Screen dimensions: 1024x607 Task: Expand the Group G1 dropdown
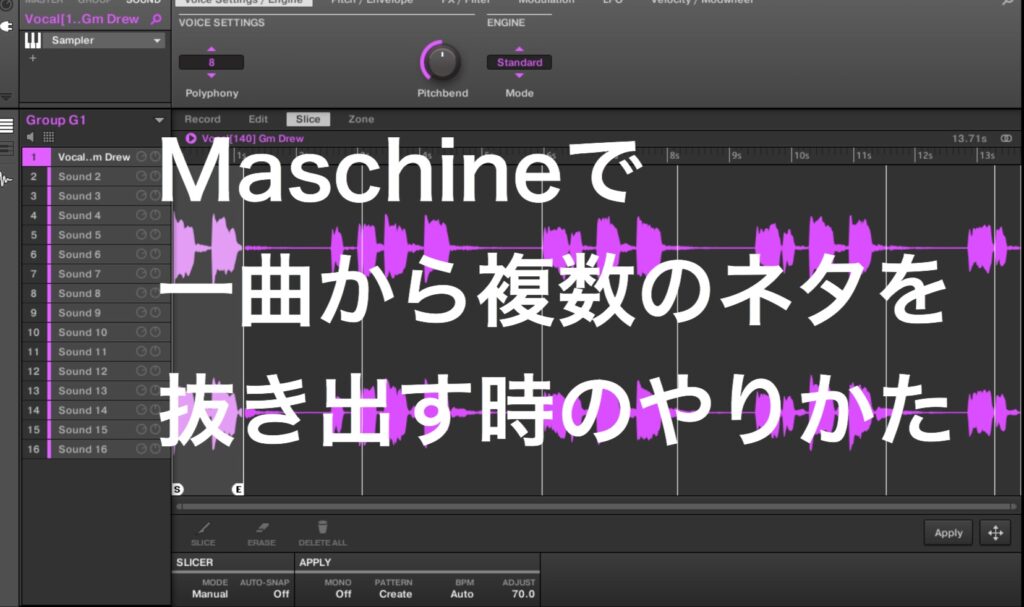click(158, 117)
